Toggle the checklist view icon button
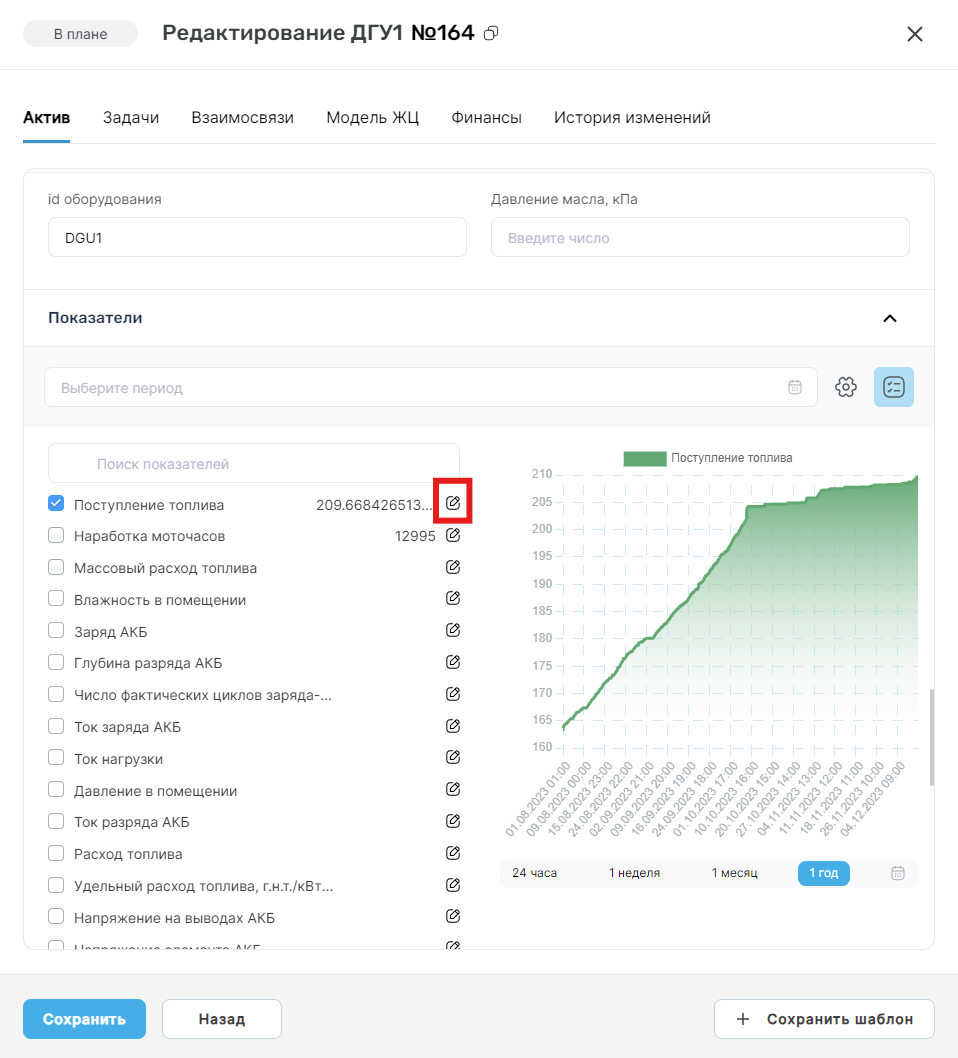 point(894,387)
